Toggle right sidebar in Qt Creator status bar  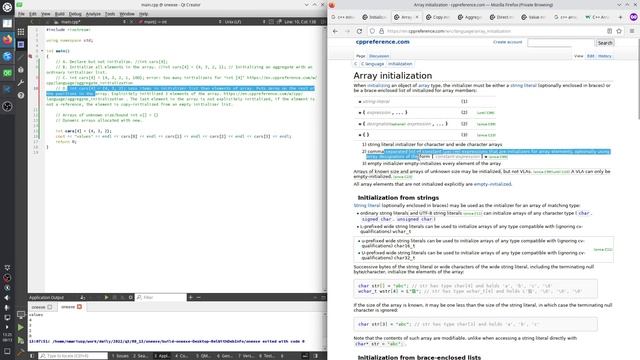316,356
